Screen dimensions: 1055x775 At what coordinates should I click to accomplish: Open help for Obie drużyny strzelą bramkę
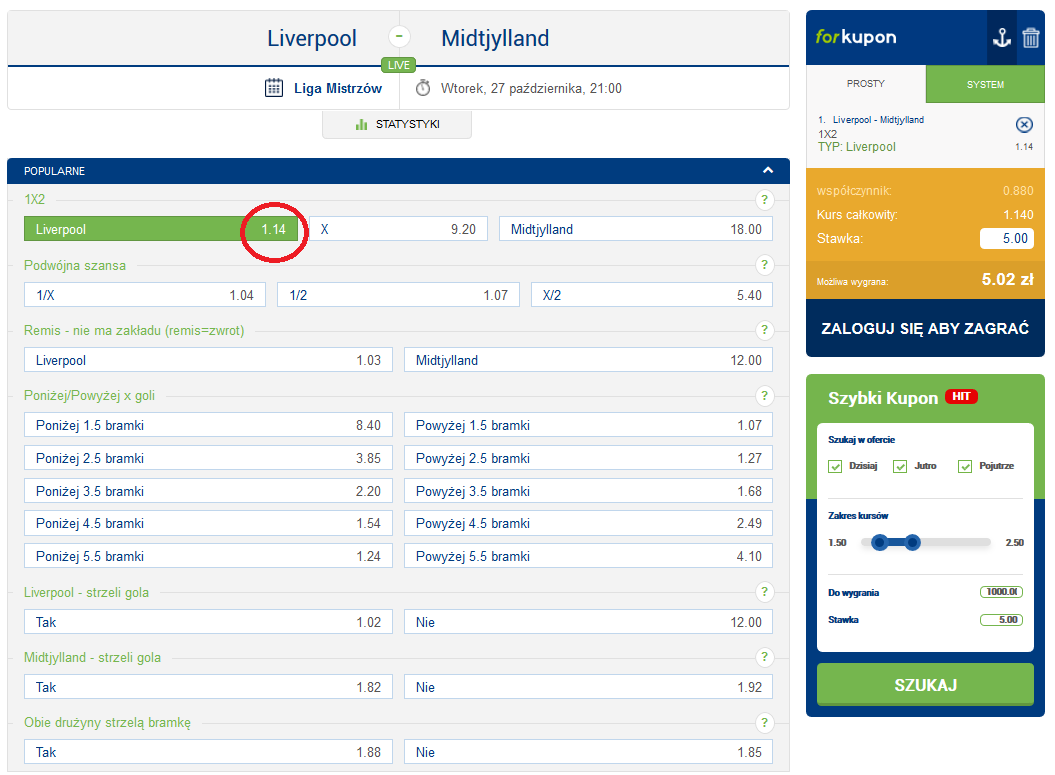764,723
